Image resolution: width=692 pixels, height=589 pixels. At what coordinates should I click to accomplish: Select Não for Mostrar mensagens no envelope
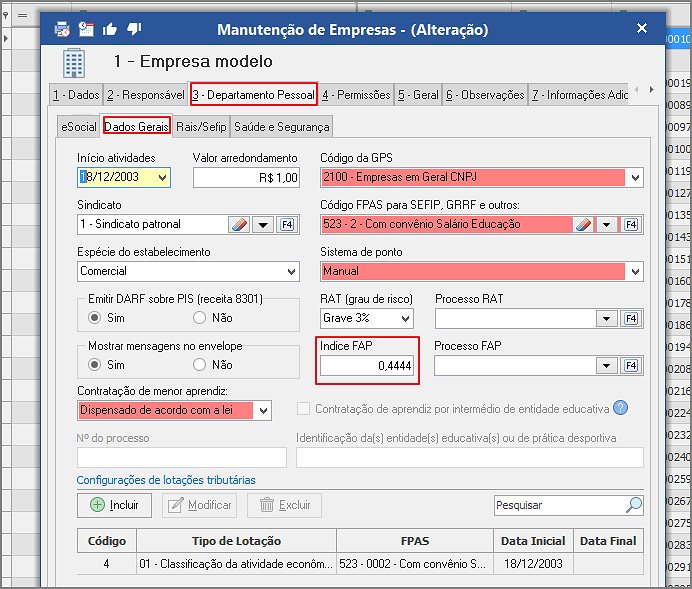coord(200,365)
